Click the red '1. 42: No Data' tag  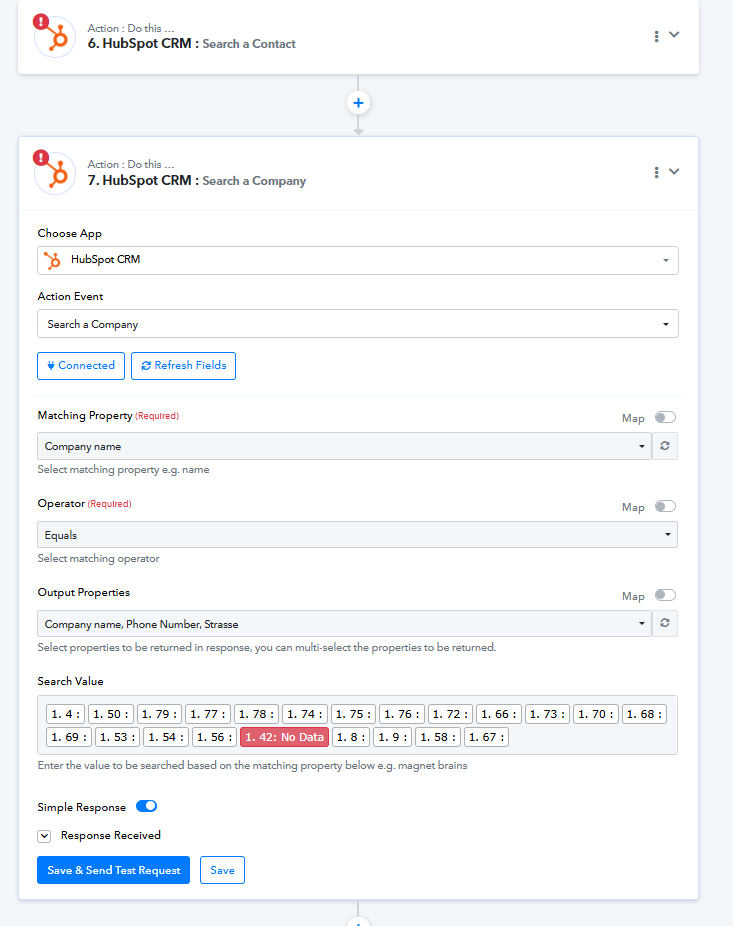[285, 738]
